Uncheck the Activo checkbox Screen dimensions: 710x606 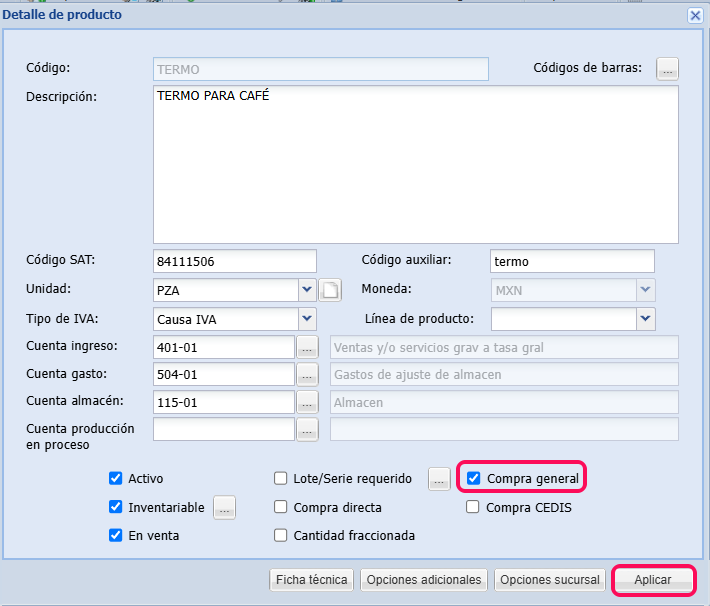(116, 479)
